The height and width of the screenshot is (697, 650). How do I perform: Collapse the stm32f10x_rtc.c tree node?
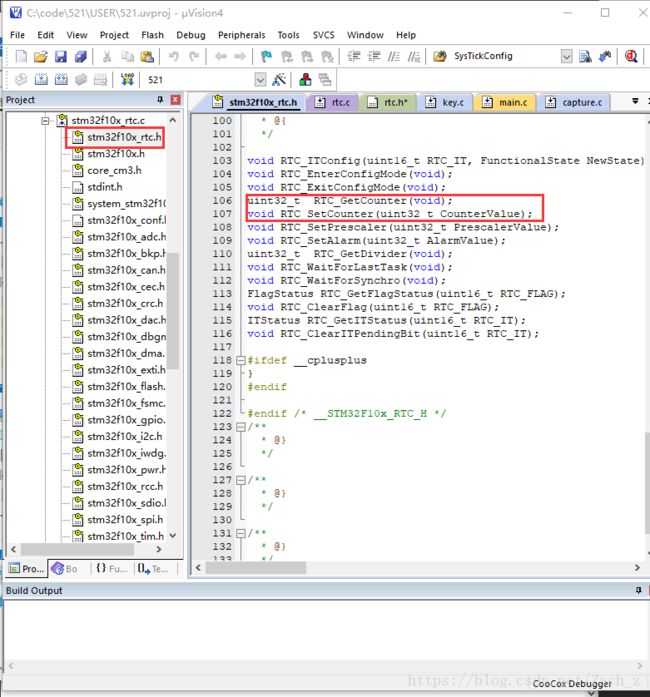coord(45,120)
